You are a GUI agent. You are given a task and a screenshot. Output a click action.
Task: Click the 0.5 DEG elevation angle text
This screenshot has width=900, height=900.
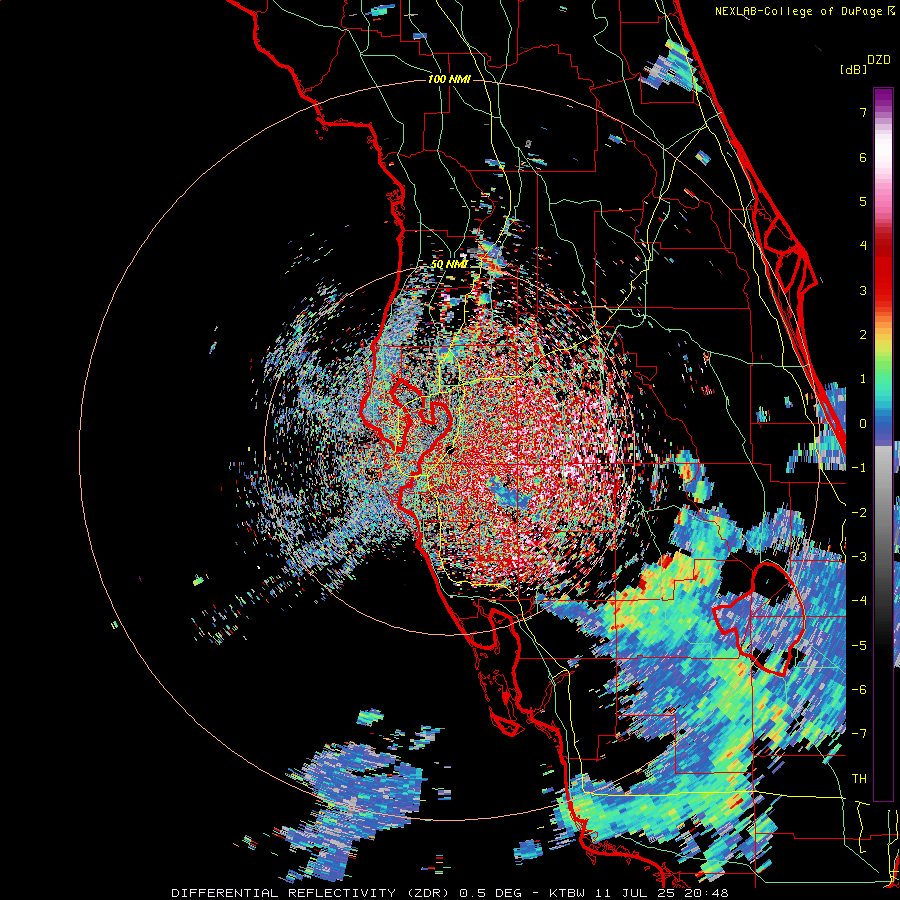490,893
